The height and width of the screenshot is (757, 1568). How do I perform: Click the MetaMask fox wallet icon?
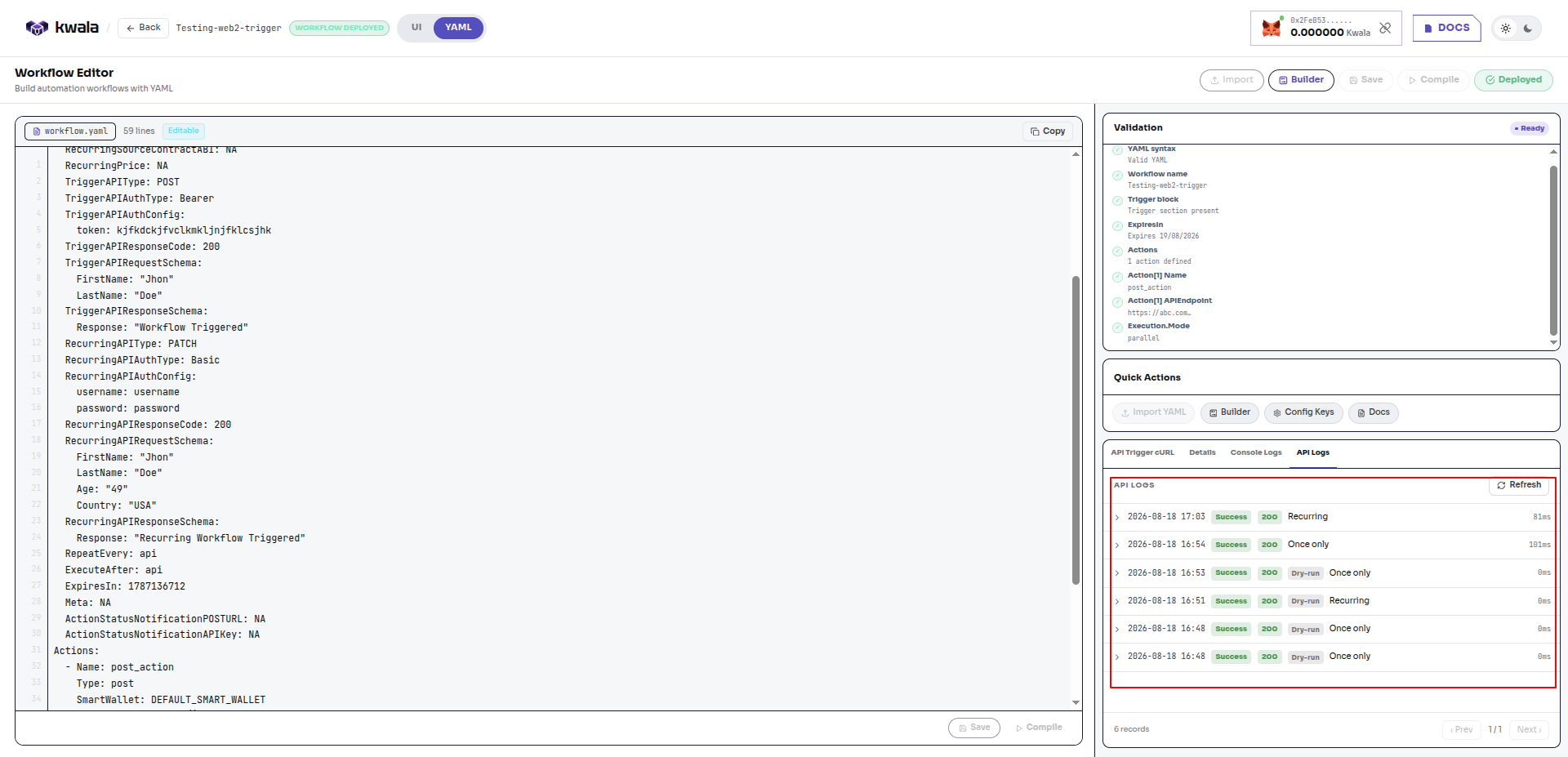1272,28
